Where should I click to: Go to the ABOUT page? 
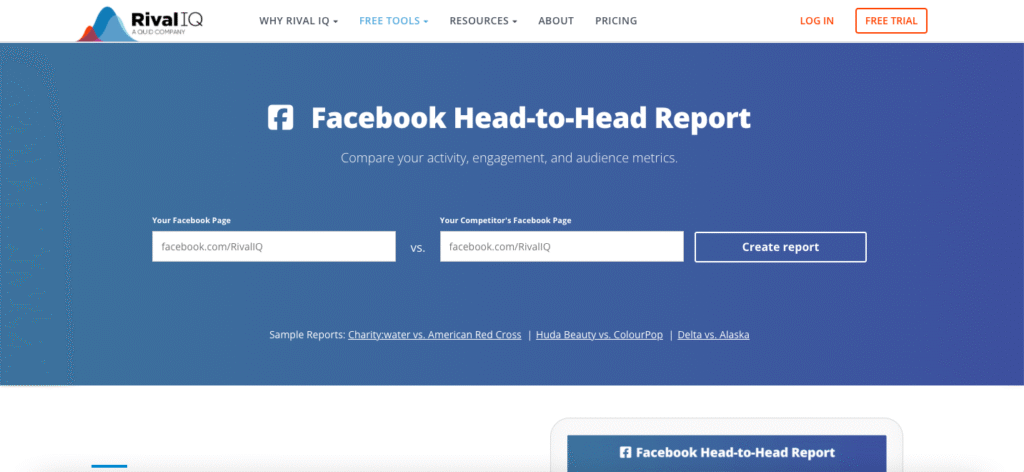(556, 21)
